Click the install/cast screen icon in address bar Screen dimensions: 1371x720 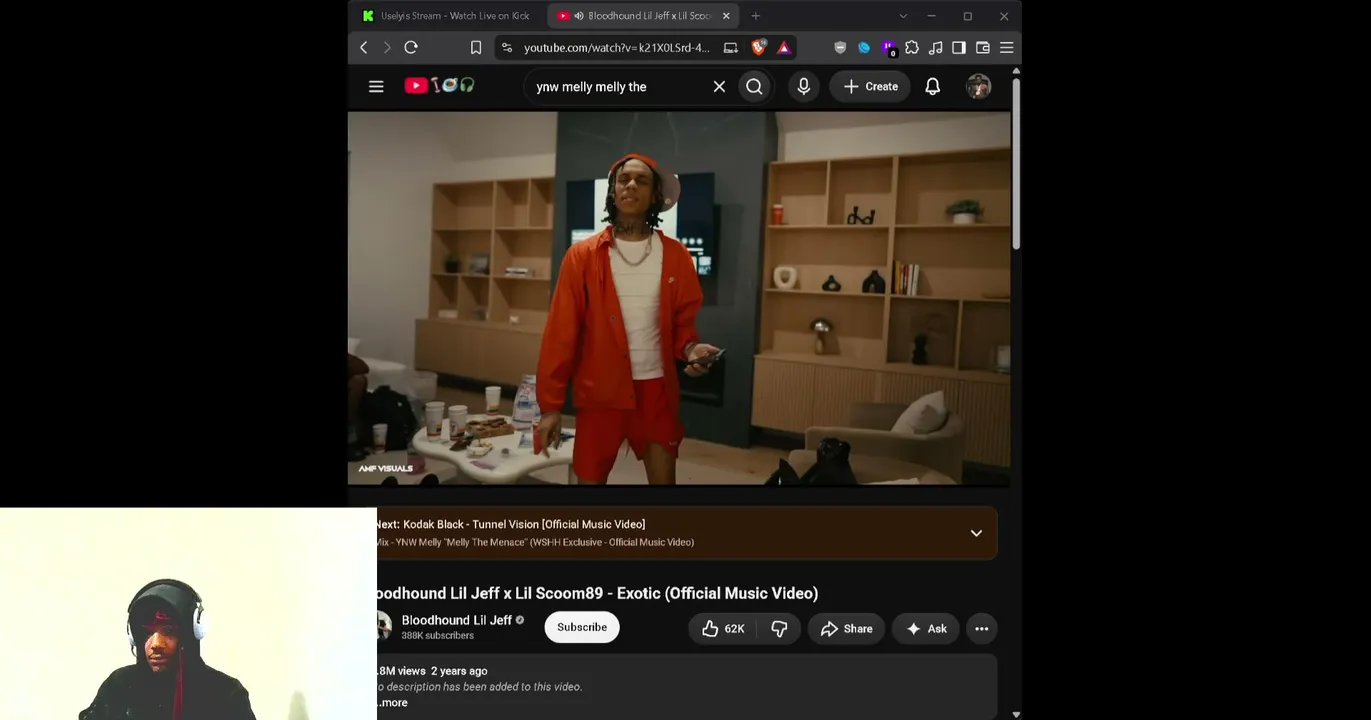[x=731, y=47]
